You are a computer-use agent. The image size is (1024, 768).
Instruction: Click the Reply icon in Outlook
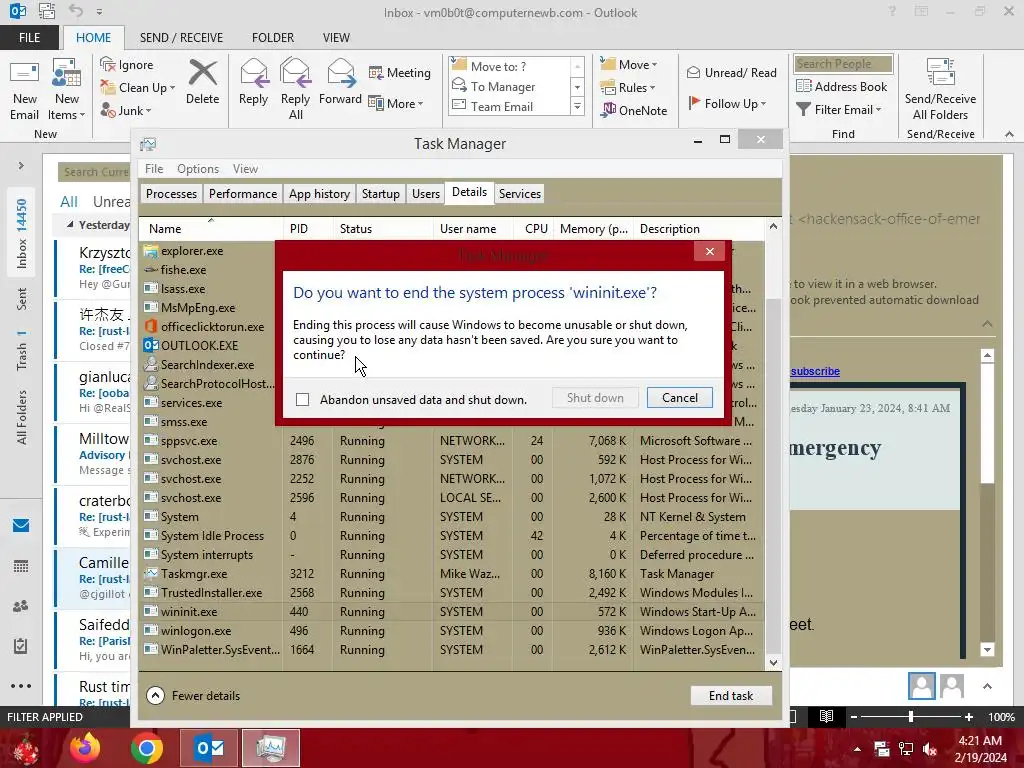253,82
